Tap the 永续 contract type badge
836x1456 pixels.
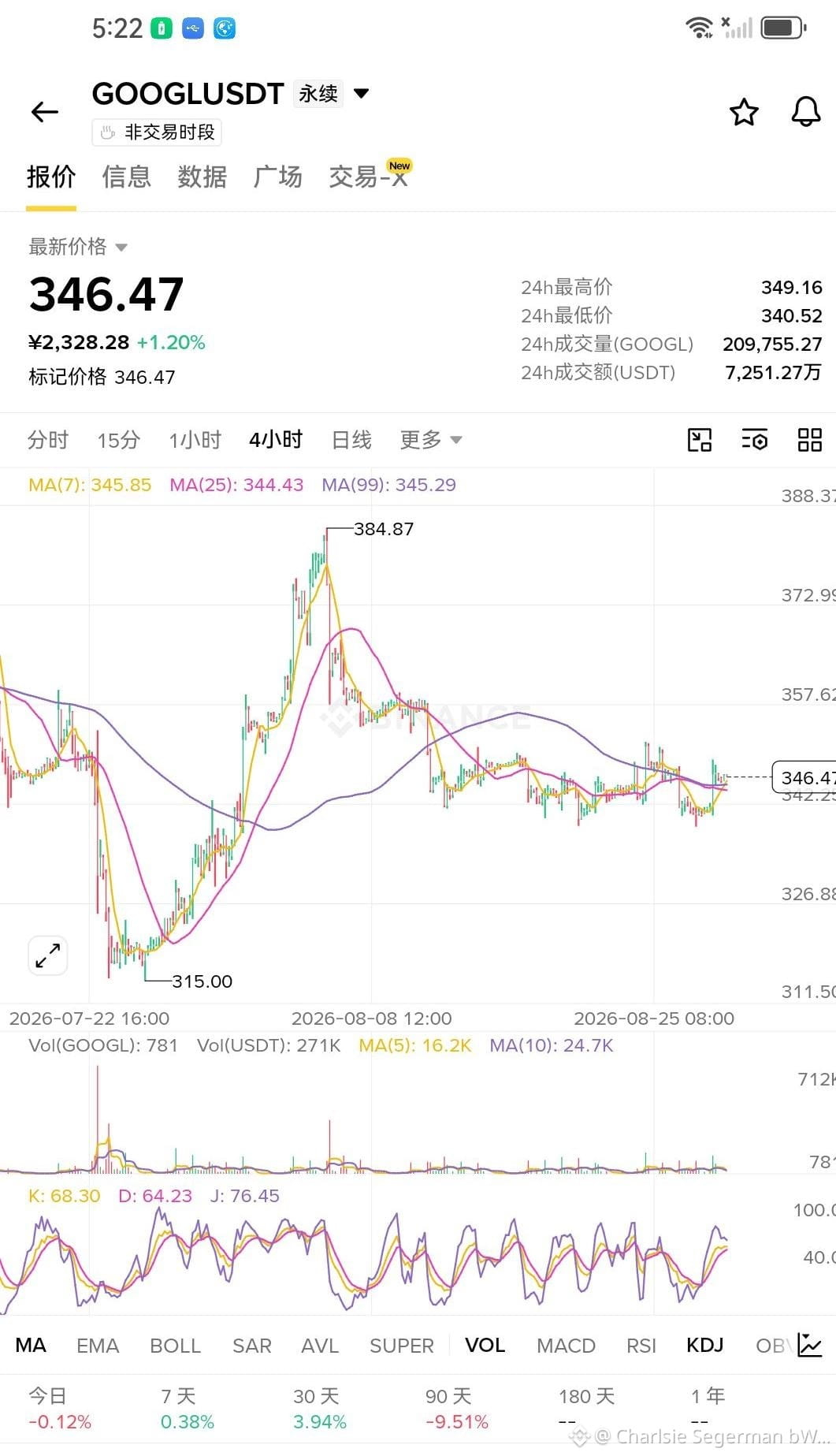[x=318, y=94]
